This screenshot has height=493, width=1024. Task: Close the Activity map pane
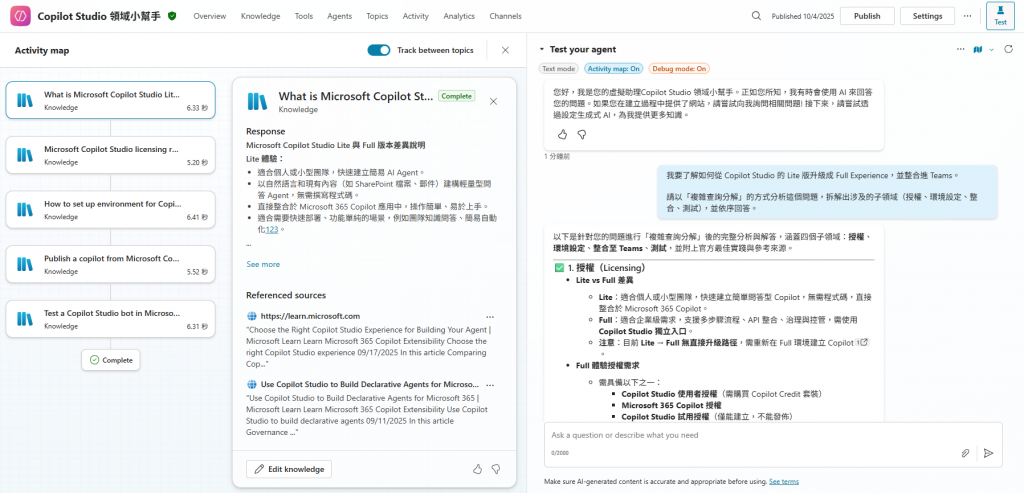click(x=505, y=50)
